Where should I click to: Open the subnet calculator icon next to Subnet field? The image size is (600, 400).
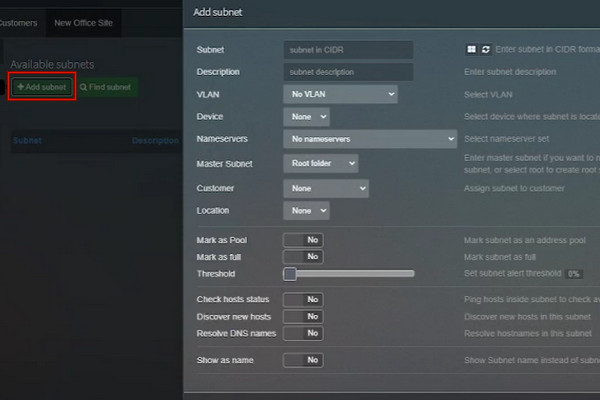[471, 50]
